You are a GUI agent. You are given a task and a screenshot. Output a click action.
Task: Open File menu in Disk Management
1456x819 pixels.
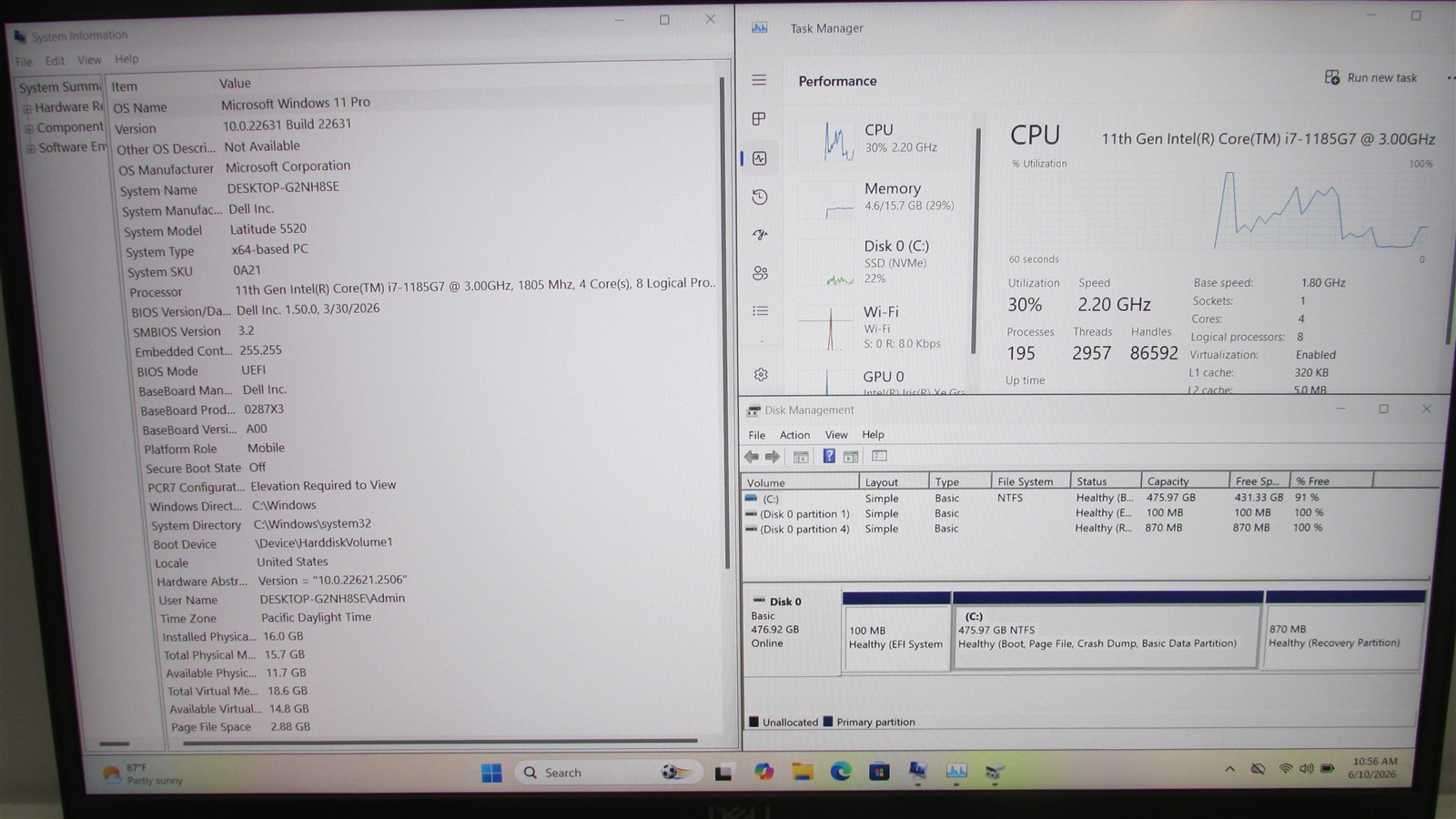coord(756,435)
